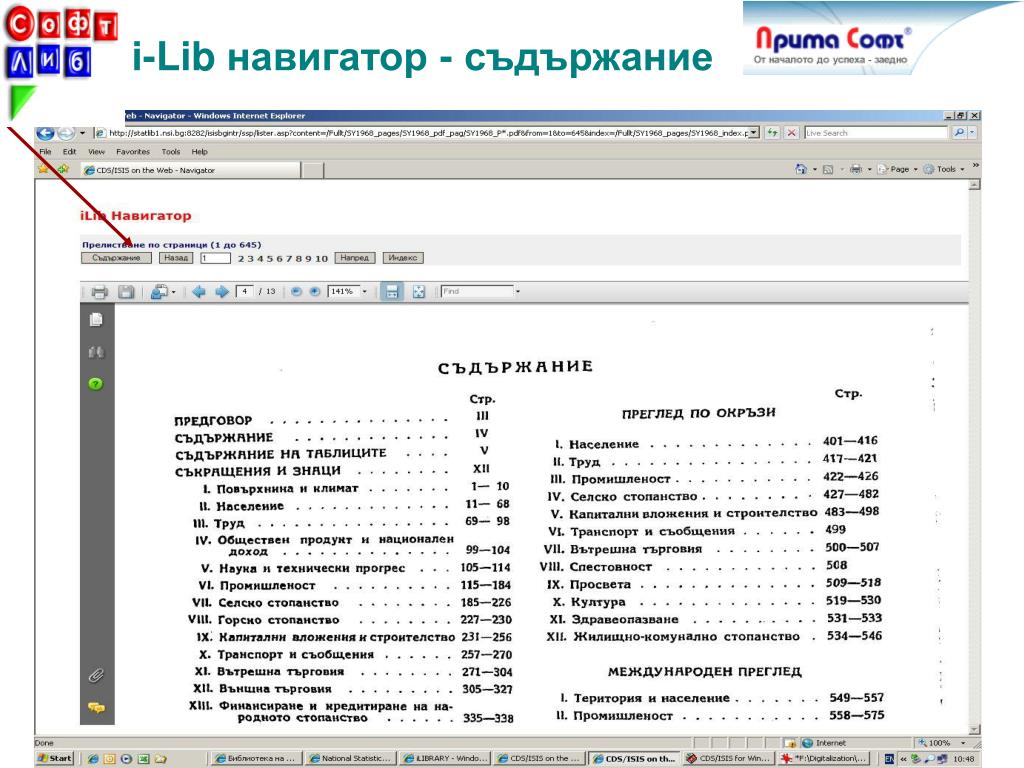
Task: Click the green help icon in PDF sidebar
Action: (x=96, y=384)
